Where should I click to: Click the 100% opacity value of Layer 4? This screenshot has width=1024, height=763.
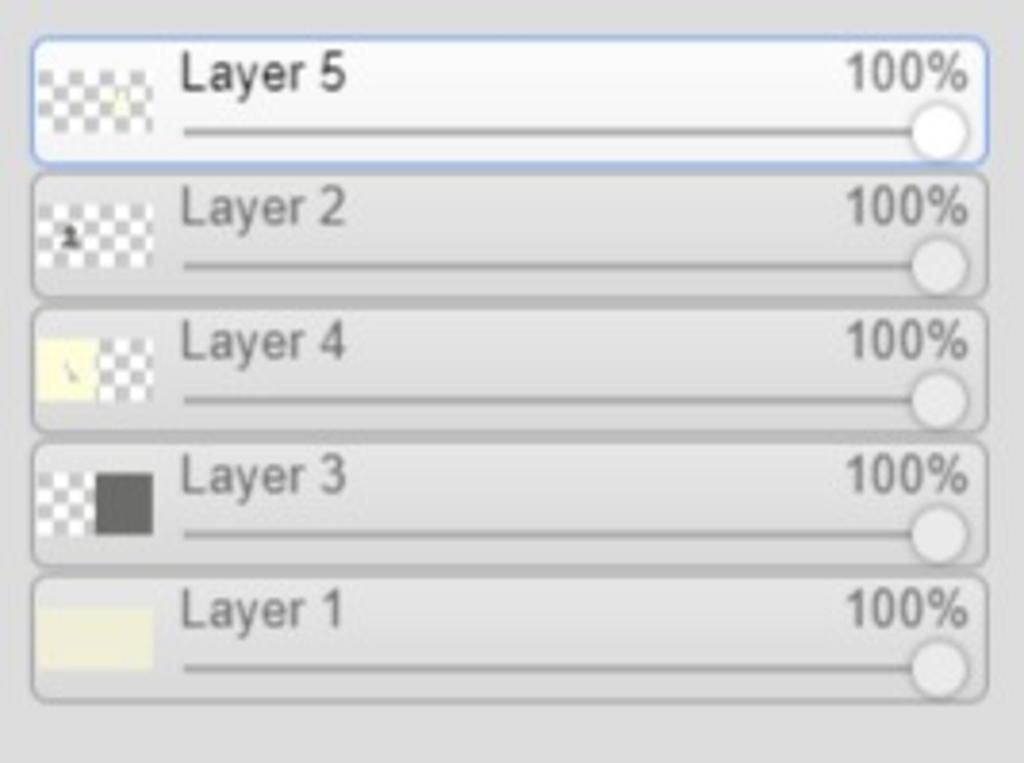pyautogui.click(x=906, y=341)
